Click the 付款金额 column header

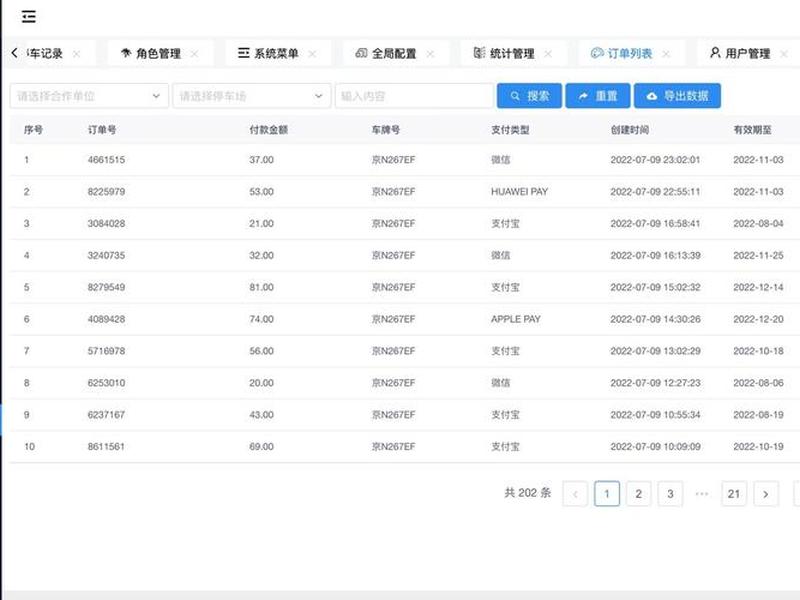(x=269, y=130)
